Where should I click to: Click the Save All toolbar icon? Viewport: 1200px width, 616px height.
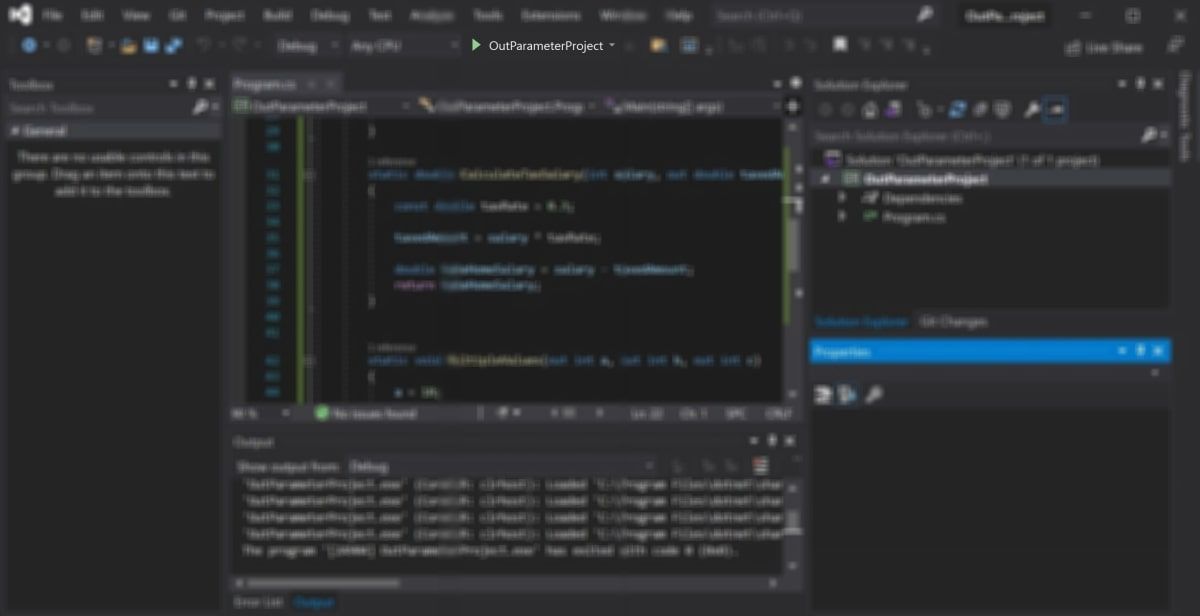click(x=174, y=46)
